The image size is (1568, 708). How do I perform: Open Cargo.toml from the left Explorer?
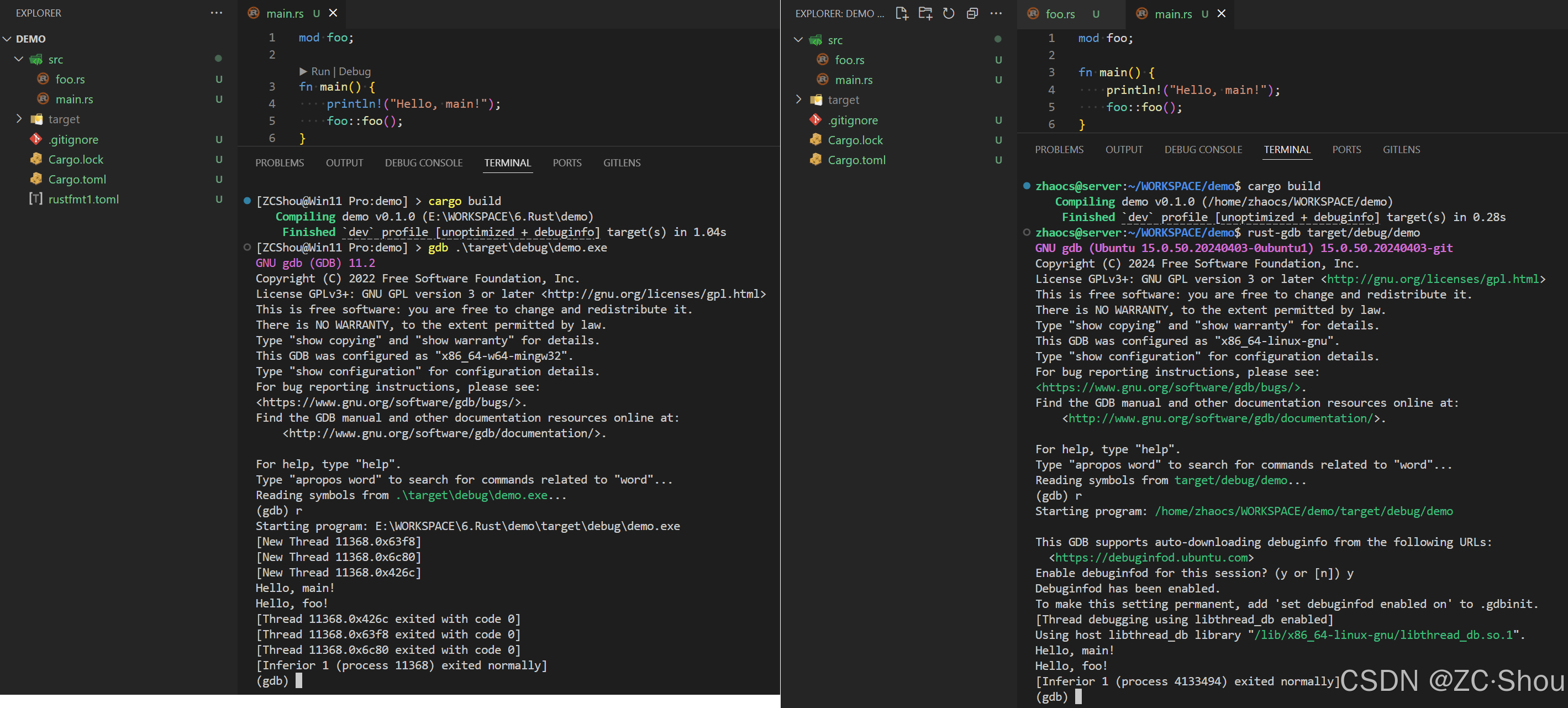(76, 179)
